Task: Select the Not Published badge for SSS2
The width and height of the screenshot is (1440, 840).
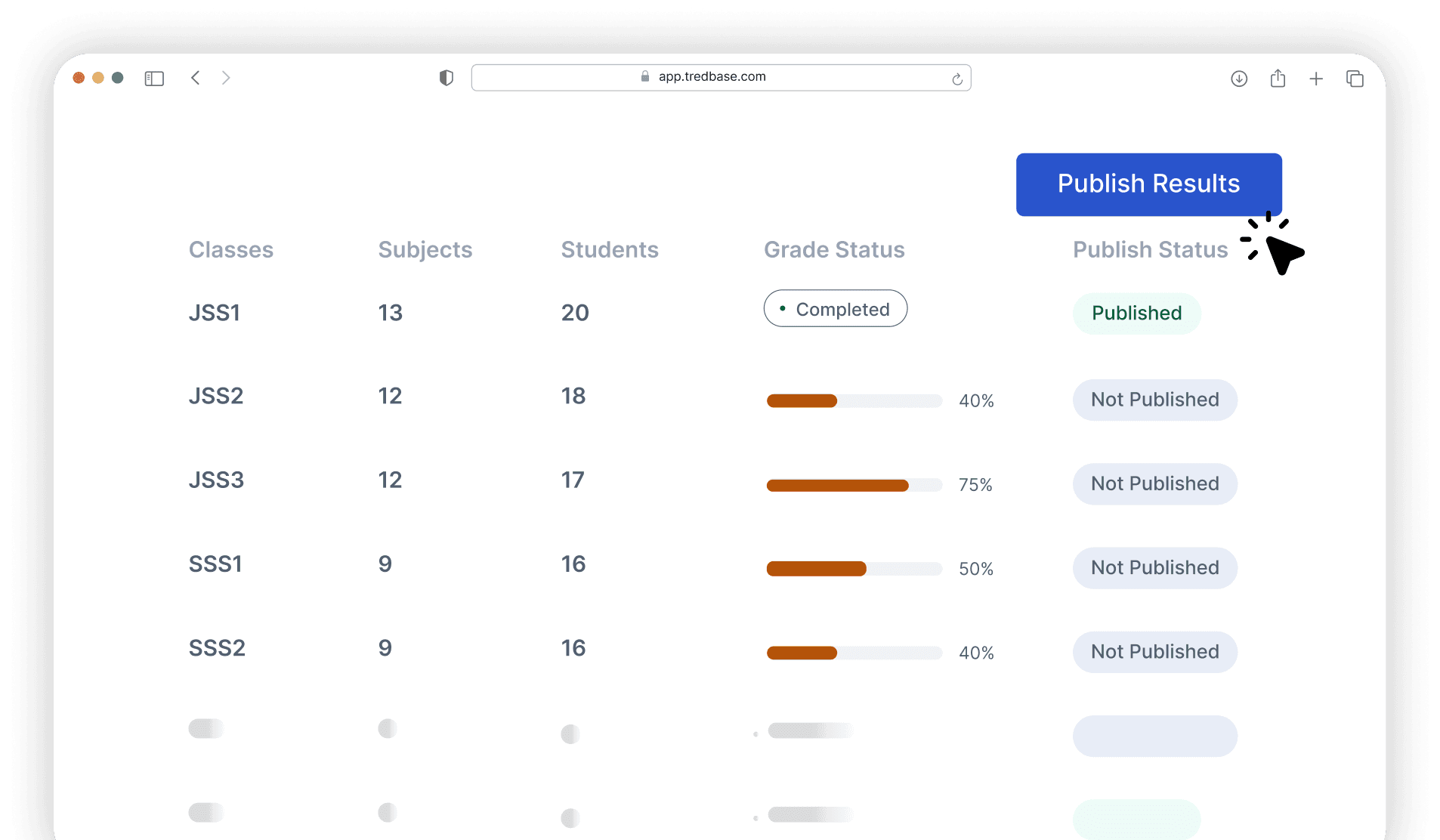Action: (x=1154, y=652)
